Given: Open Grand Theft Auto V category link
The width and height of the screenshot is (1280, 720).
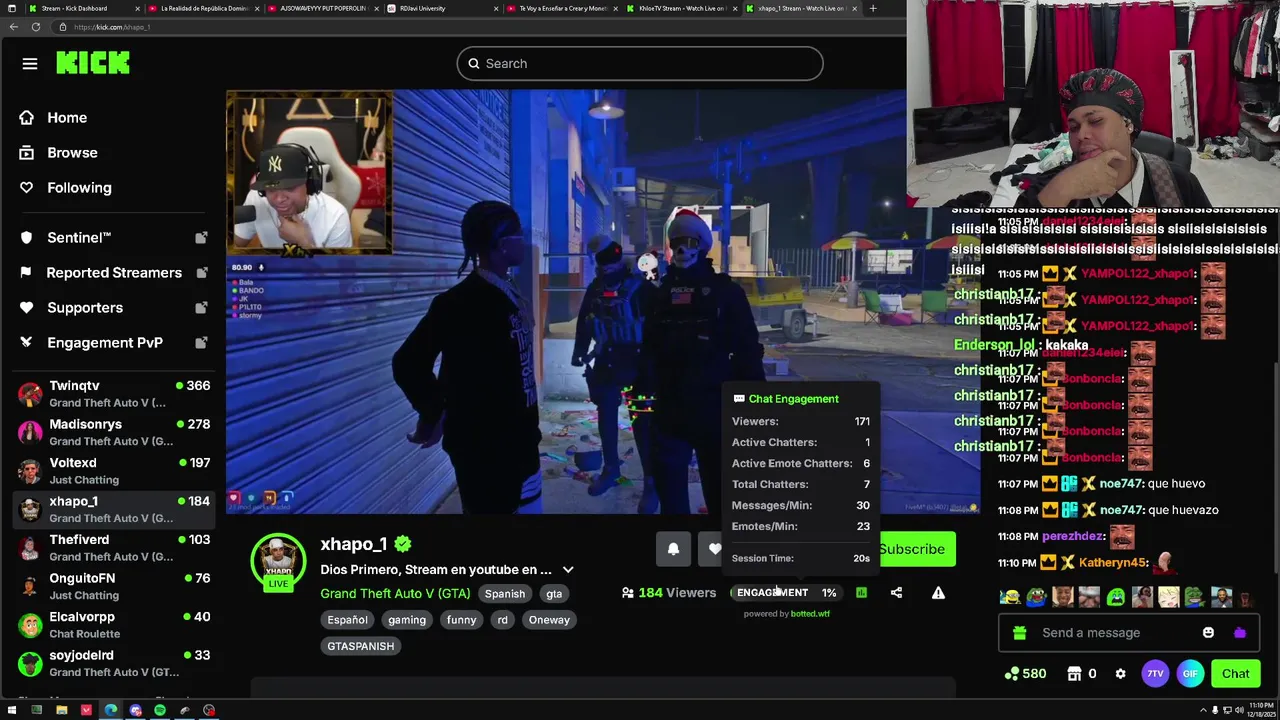Looking at the screenshot, I should 395,594.
